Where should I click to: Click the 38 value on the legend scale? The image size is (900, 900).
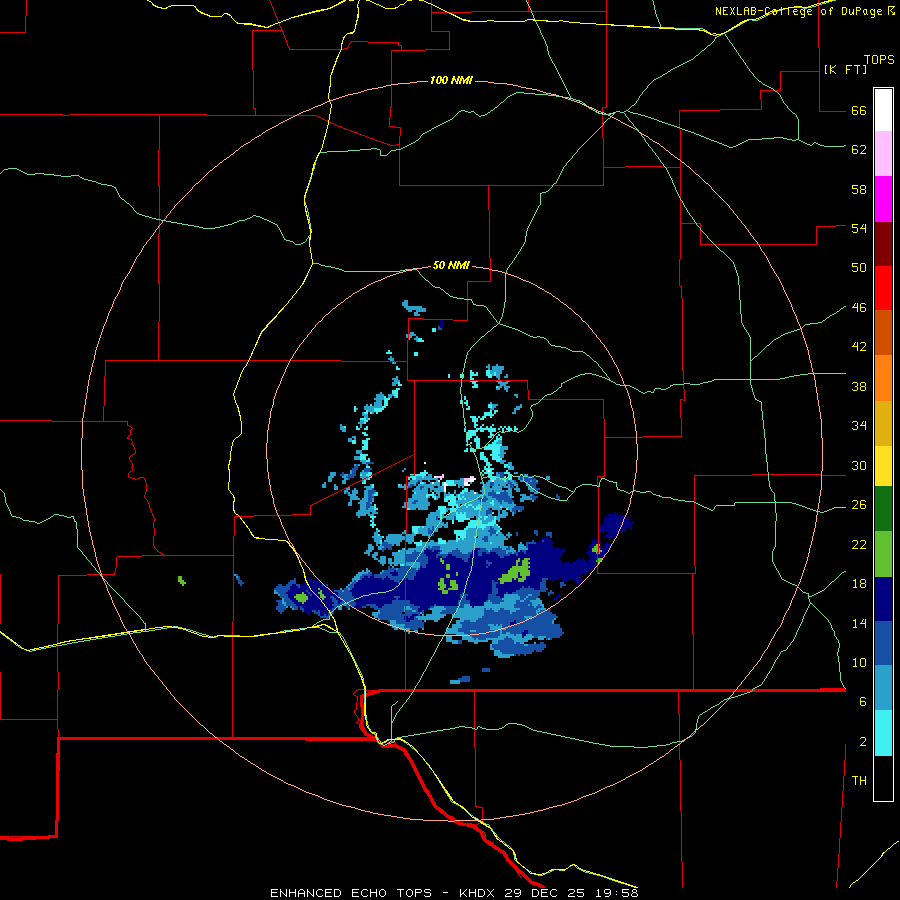coord(859,387)
